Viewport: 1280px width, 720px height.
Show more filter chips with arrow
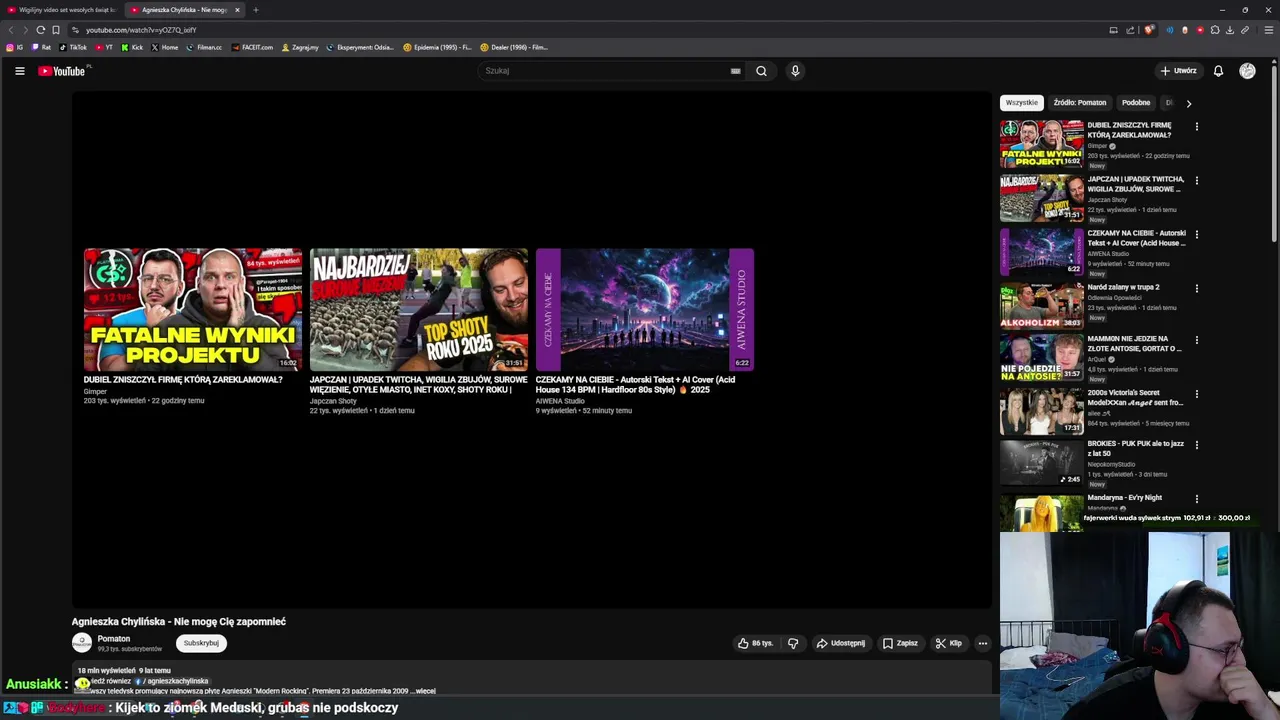click(1188, 103)
